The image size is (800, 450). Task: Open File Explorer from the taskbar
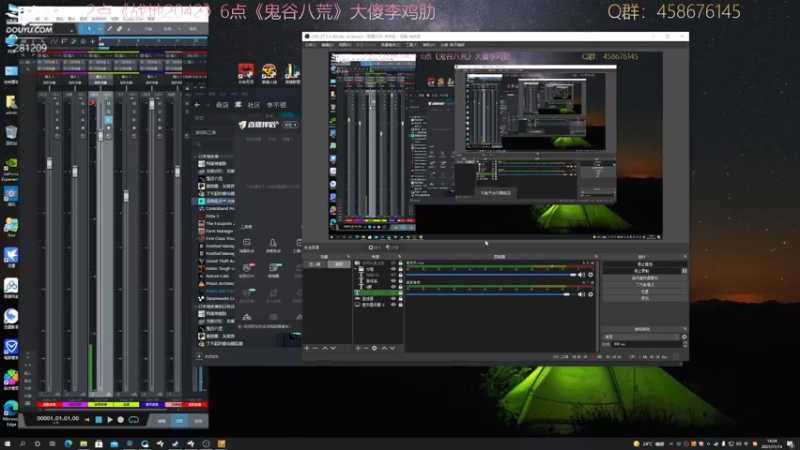coord(84,444)
